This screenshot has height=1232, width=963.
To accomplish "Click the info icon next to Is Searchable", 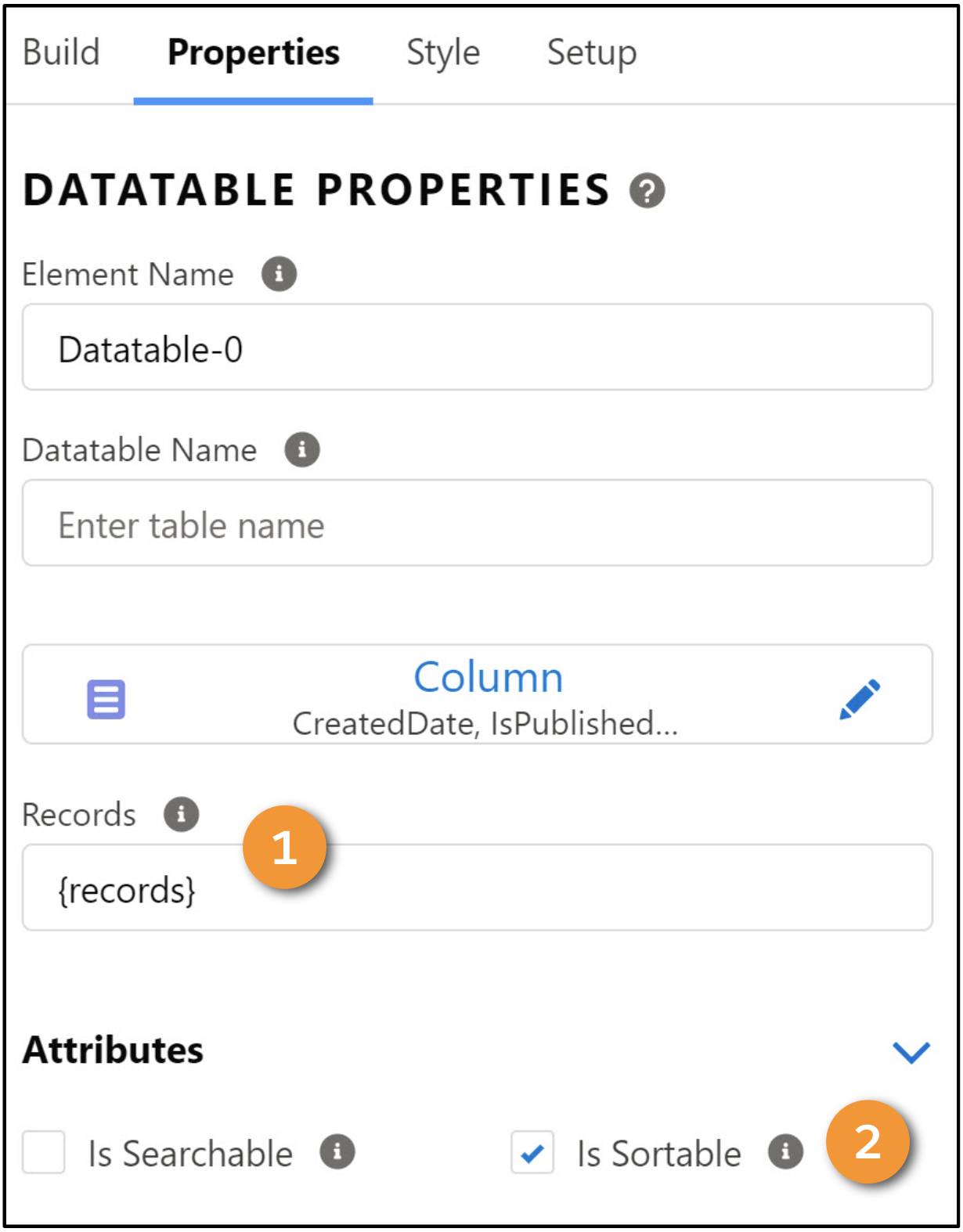I will (x=337, y=1152).
